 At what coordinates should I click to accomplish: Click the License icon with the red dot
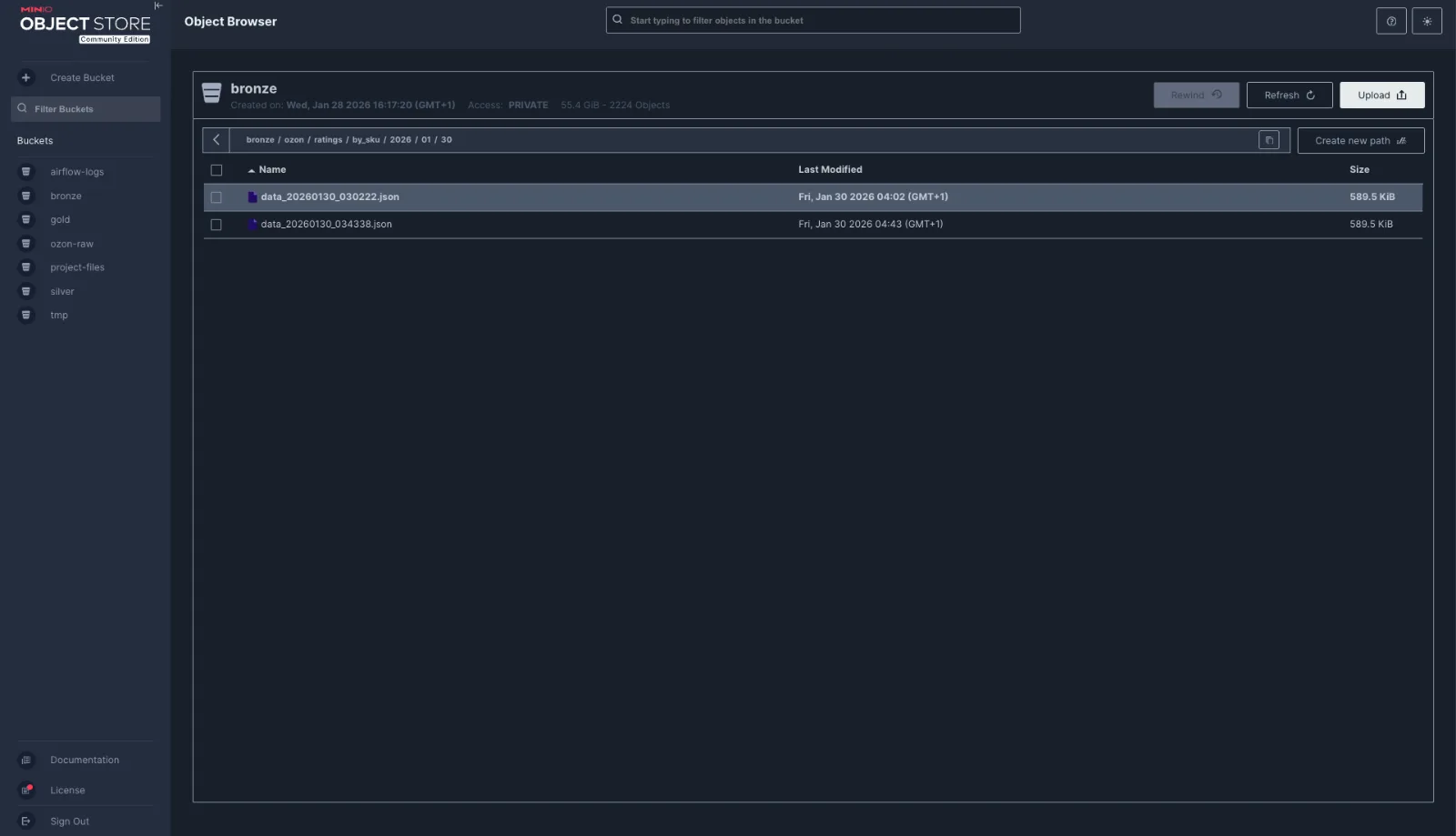(26, 790)
